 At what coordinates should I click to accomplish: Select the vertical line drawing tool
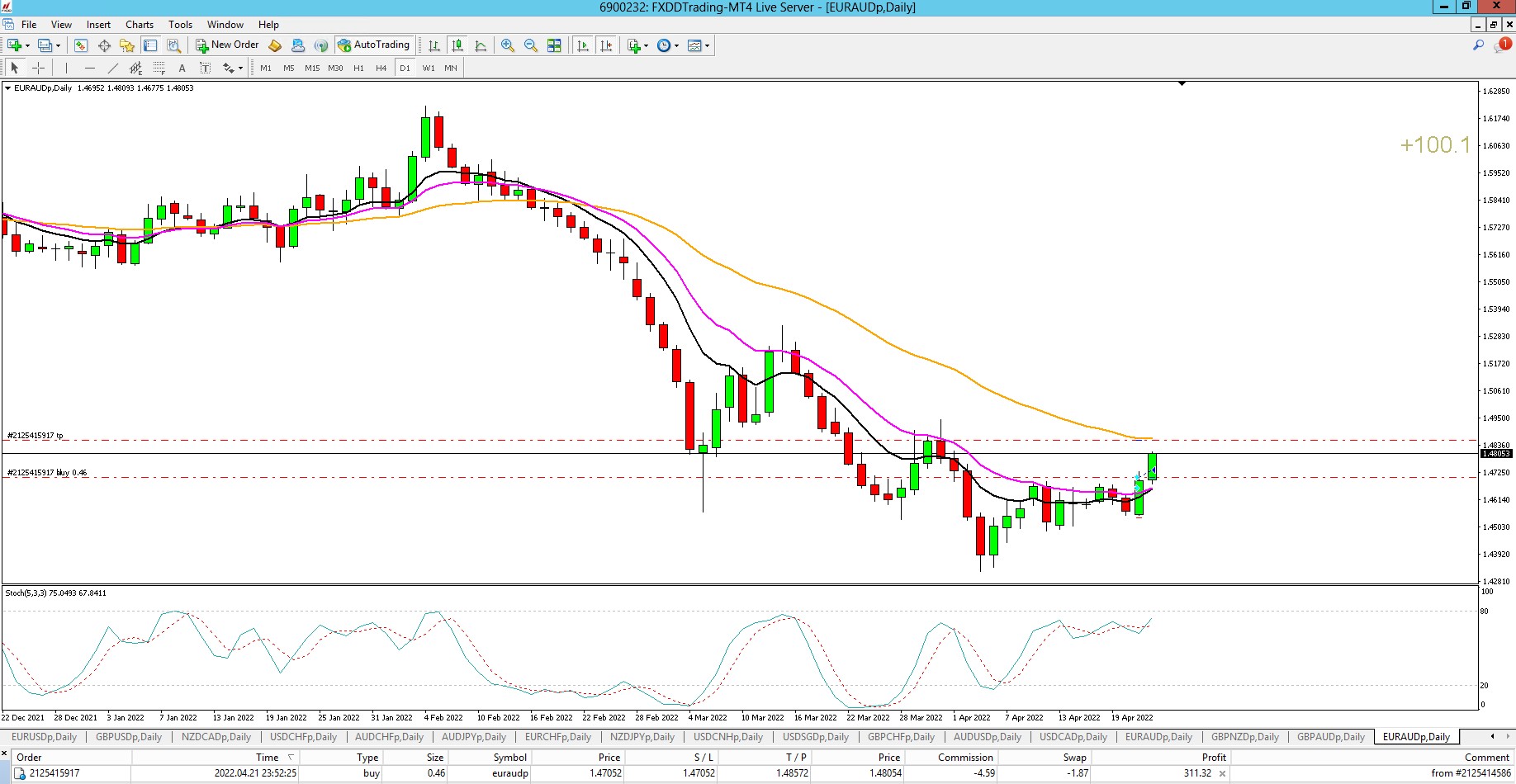66,68
